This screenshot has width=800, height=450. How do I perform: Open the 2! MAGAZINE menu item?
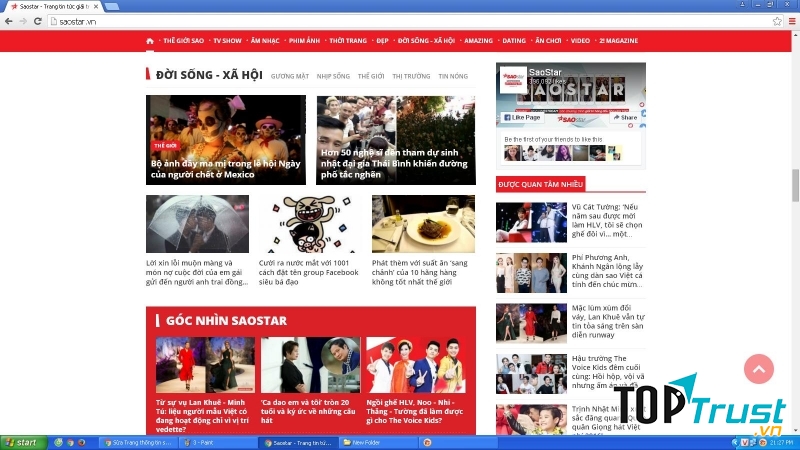pos(618,41)
